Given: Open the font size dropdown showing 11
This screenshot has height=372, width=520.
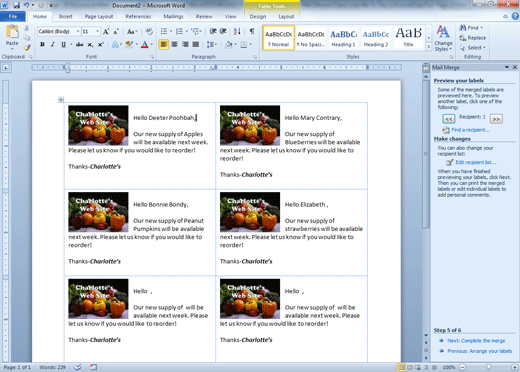Looking at the screenshot, I should (97, 31).
